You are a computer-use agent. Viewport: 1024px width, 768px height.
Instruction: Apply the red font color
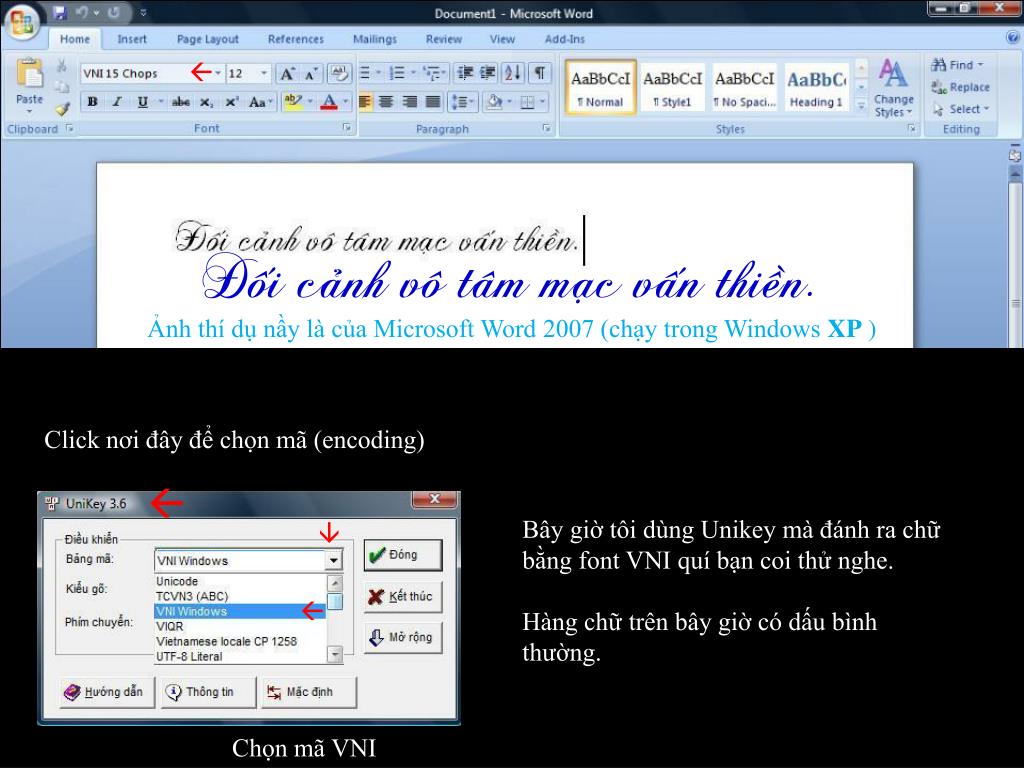329,102
